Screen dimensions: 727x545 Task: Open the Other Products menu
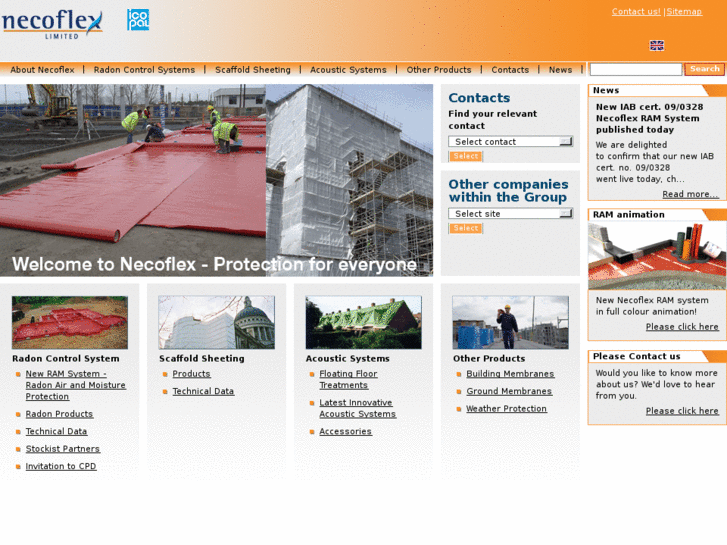pyautogui.click(x=439, y=70)
